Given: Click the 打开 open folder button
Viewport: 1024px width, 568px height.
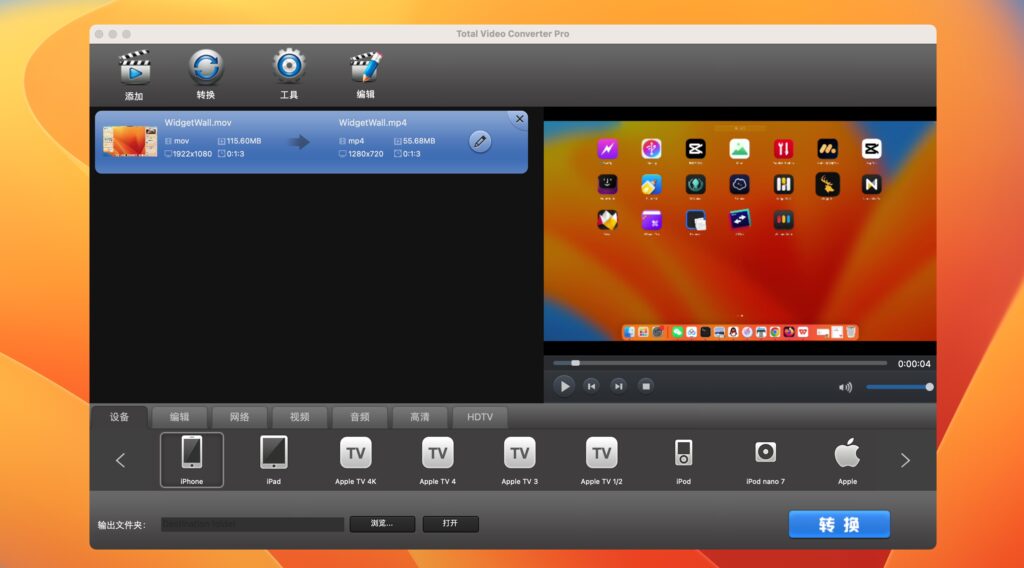Looking at the screenshot, I should [x=451, y=524].
